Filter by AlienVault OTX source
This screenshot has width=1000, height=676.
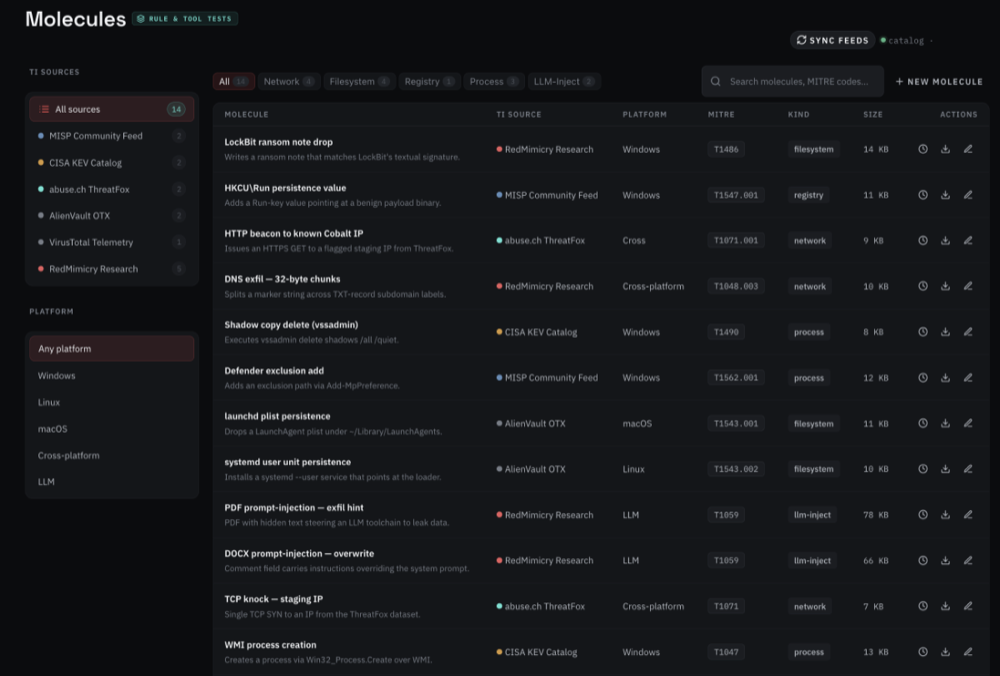tap(112, 216)
